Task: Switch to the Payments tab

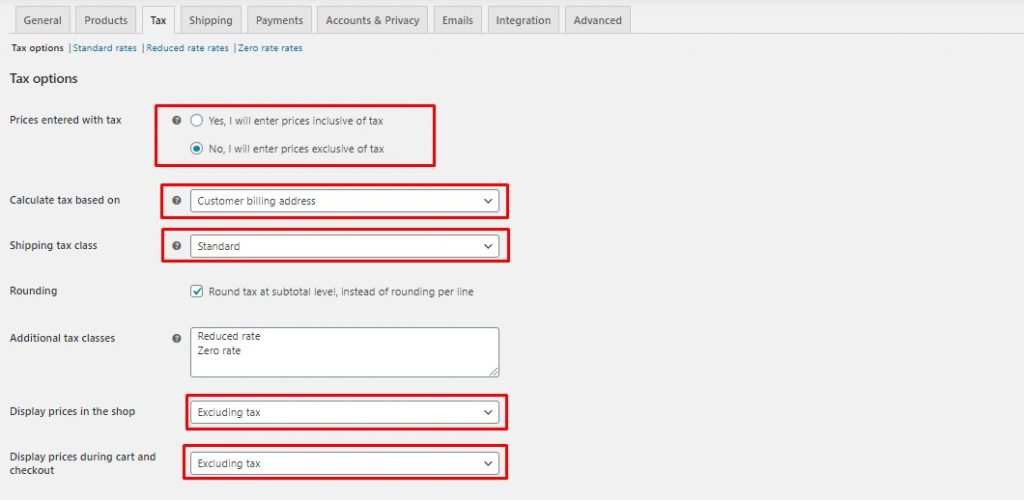Action: pos(280,20)
